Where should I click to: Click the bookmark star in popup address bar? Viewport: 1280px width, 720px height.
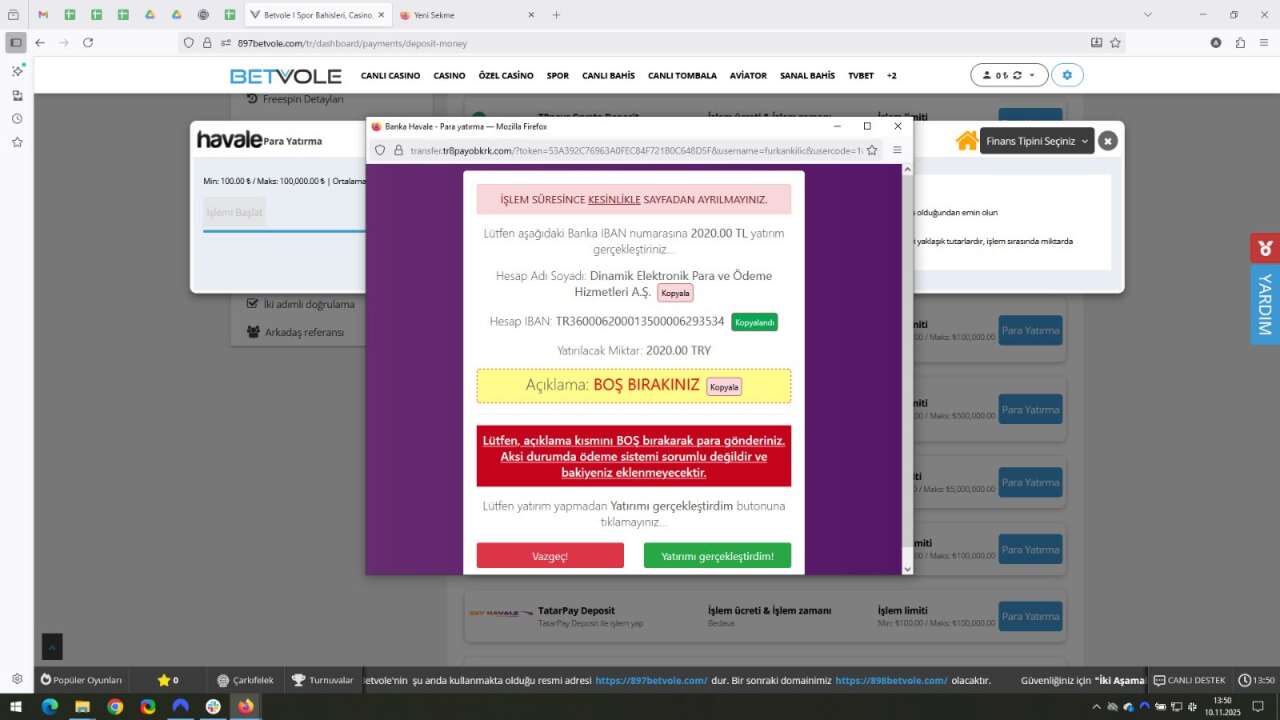[x=872, y=150]
